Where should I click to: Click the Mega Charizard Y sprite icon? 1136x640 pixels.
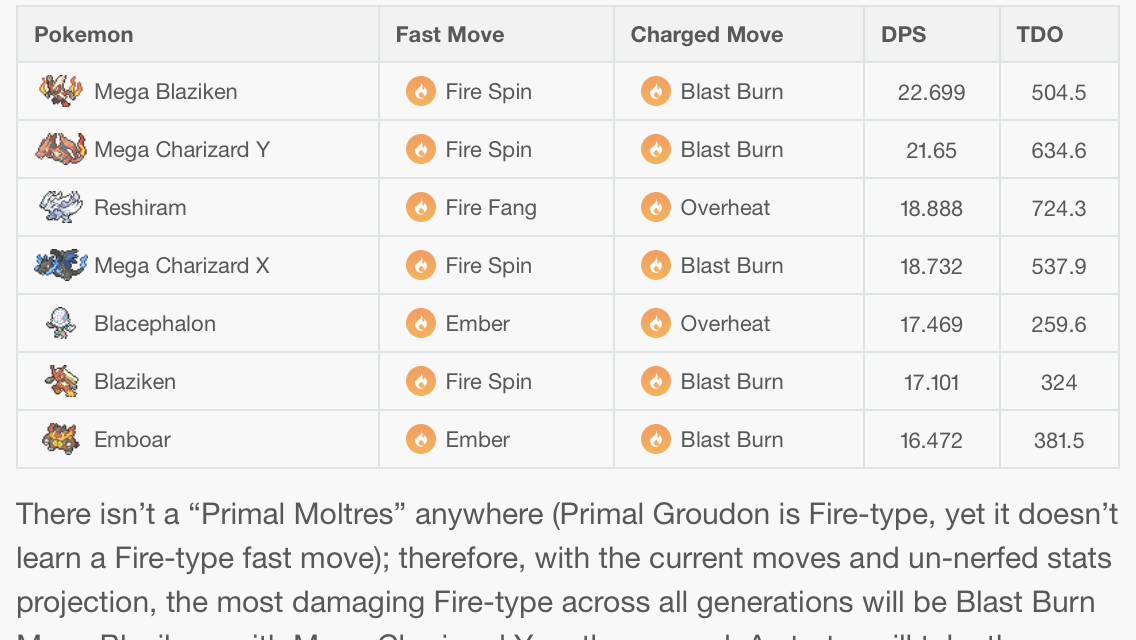[x=61, y=149]
